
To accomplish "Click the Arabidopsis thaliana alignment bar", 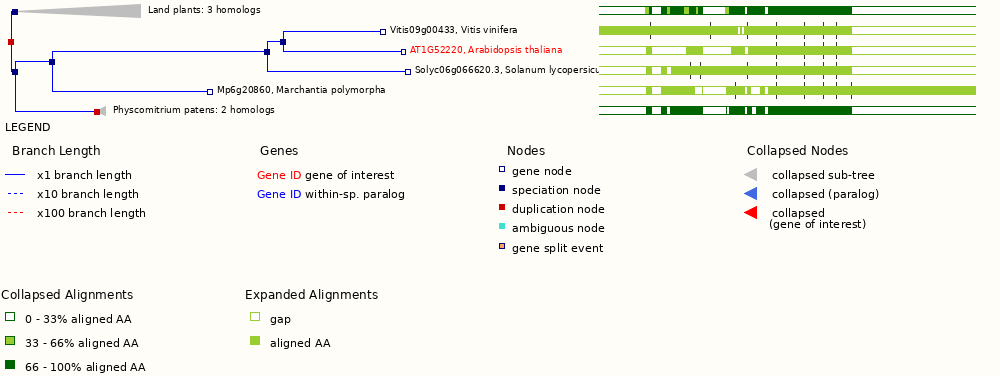I will (x=788, y=50).
